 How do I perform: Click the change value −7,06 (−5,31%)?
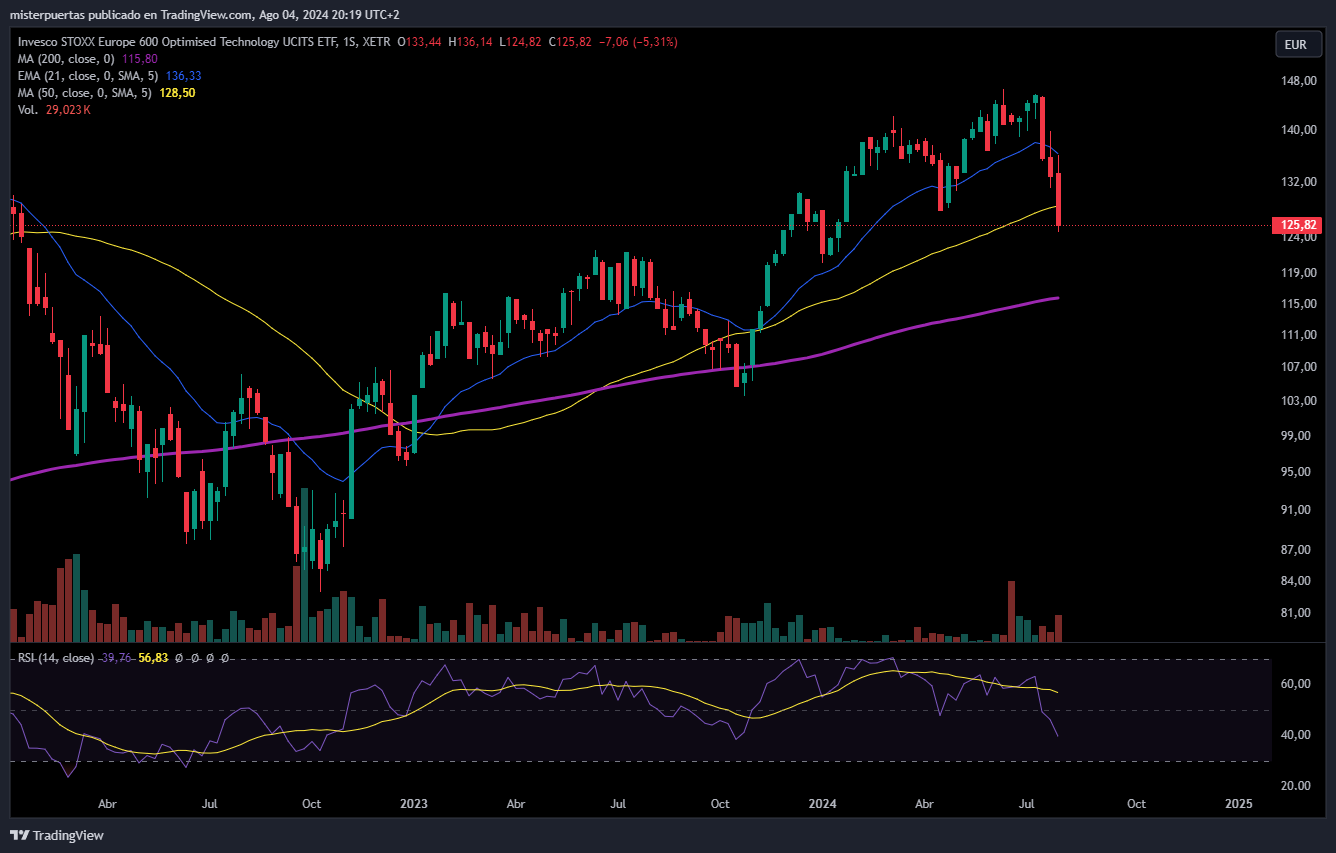pyautogui.click(x=639, y=42)
